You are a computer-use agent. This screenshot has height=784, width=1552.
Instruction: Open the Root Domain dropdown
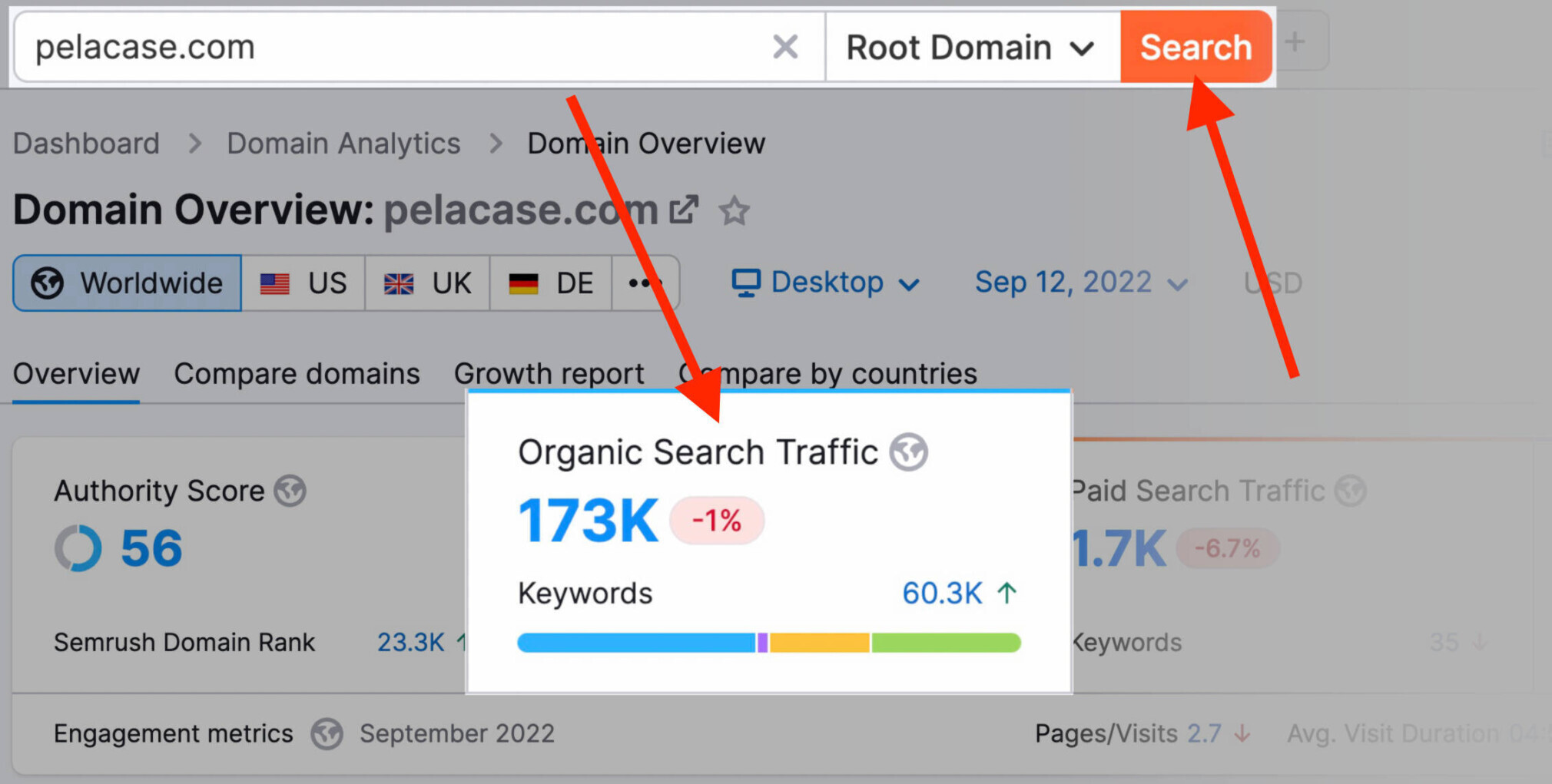coord(973,47)
